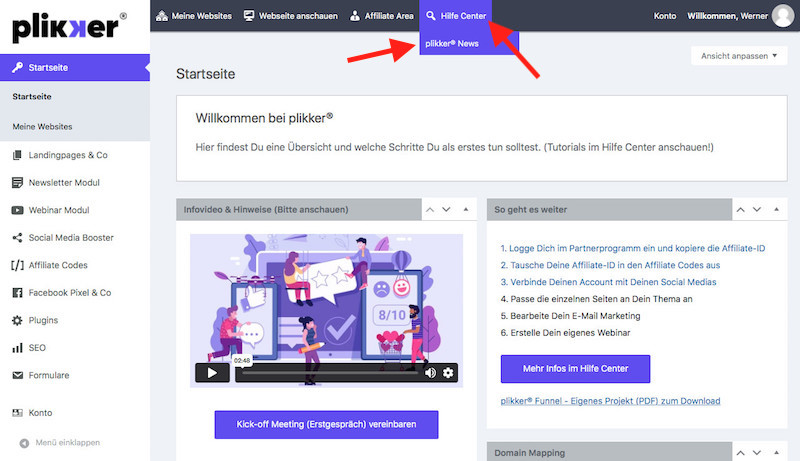Mute the video volume icon
800x461 pixels.
coord(431,373)
